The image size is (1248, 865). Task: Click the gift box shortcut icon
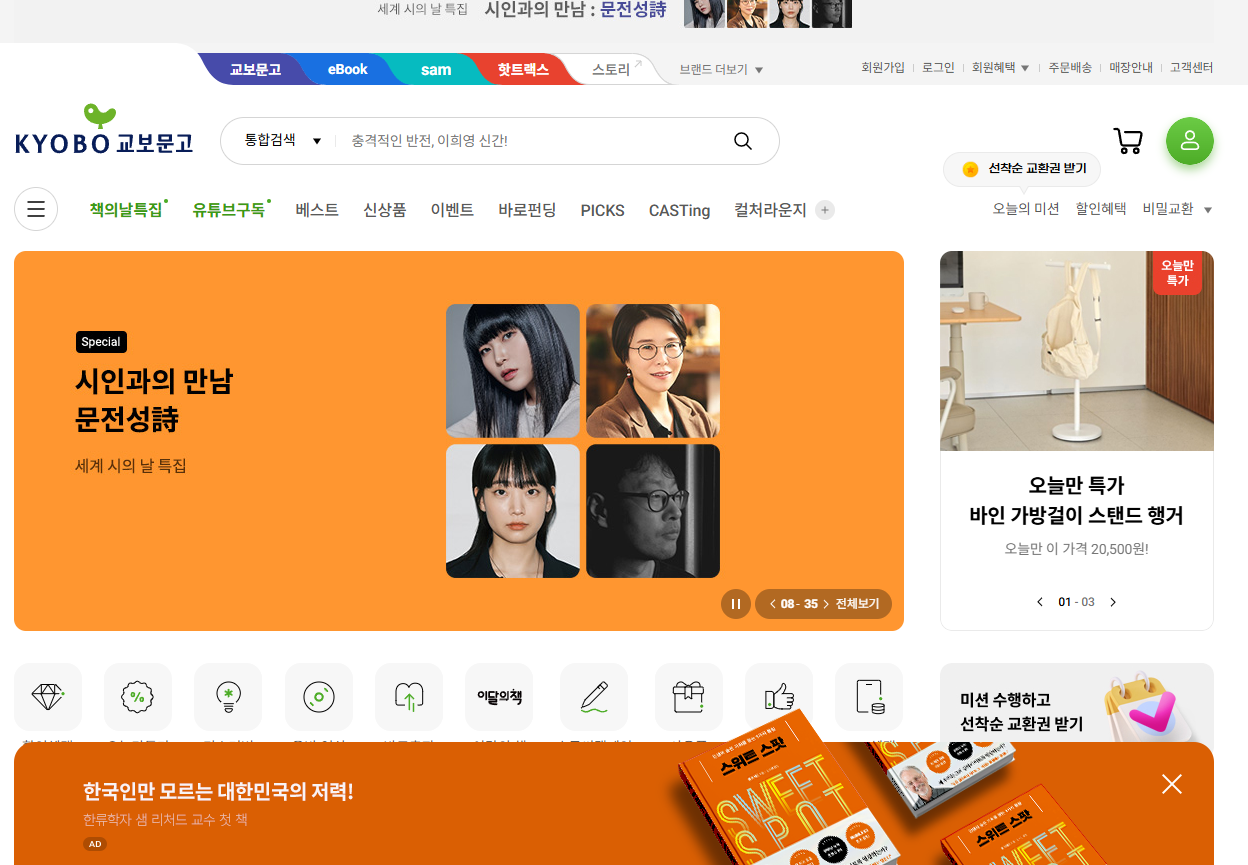[689, 697]
